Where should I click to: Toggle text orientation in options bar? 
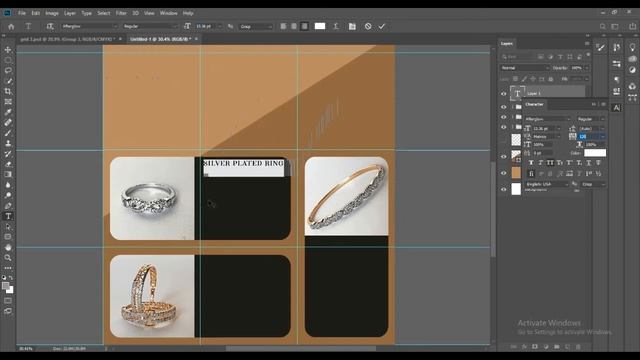pyautogui.click(x=50, y=27)
